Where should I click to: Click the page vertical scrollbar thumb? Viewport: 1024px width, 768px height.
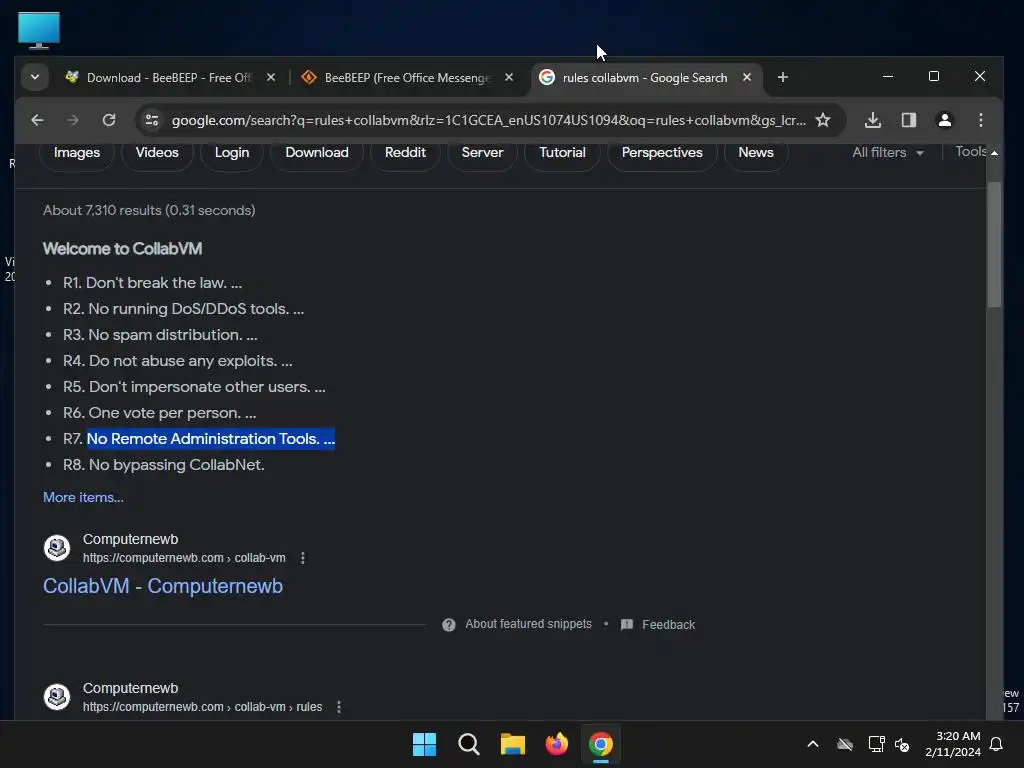[994, 244]
